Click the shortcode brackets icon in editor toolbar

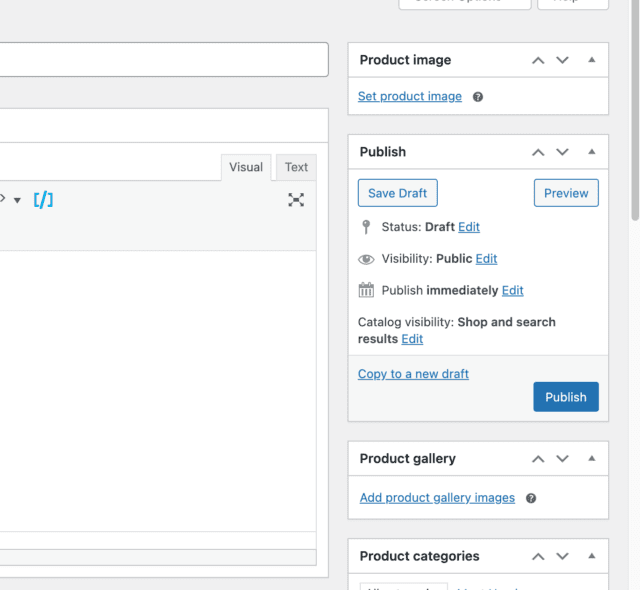(x=43, y=199)
